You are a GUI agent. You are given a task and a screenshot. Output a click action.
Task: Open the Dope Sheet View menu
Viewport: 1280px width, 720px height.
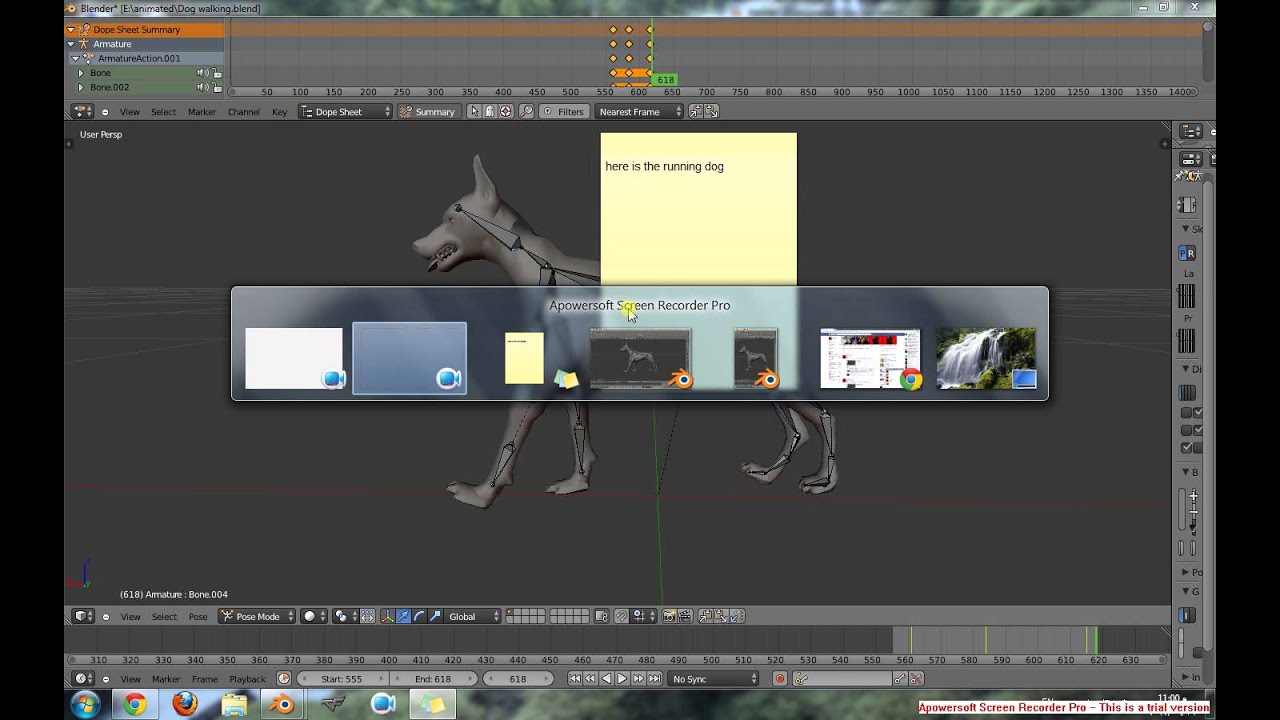130,112
